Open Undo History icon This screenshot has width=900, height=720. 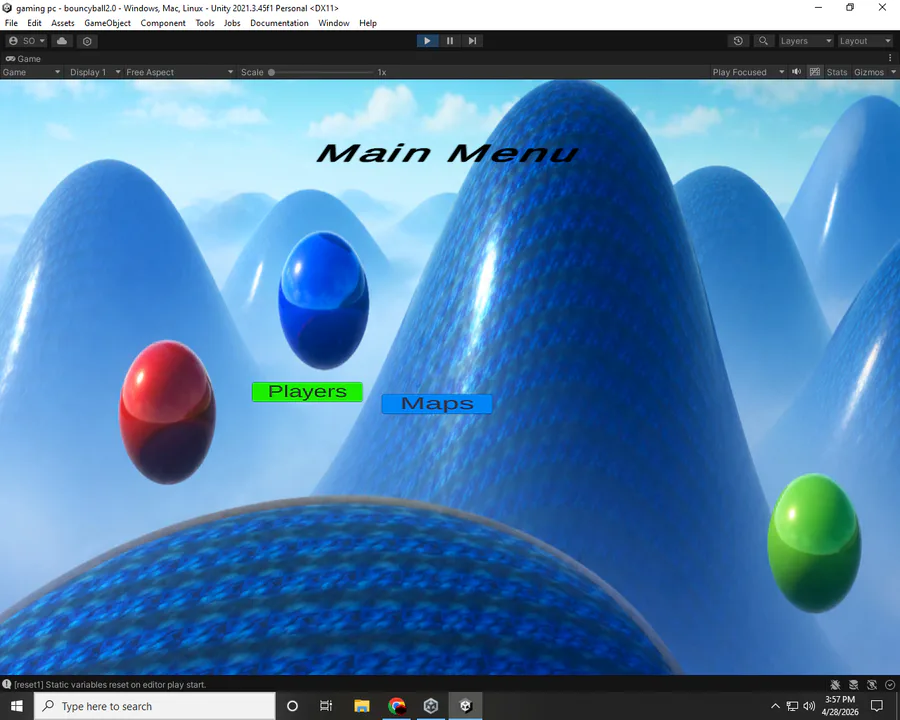[738, 41]
